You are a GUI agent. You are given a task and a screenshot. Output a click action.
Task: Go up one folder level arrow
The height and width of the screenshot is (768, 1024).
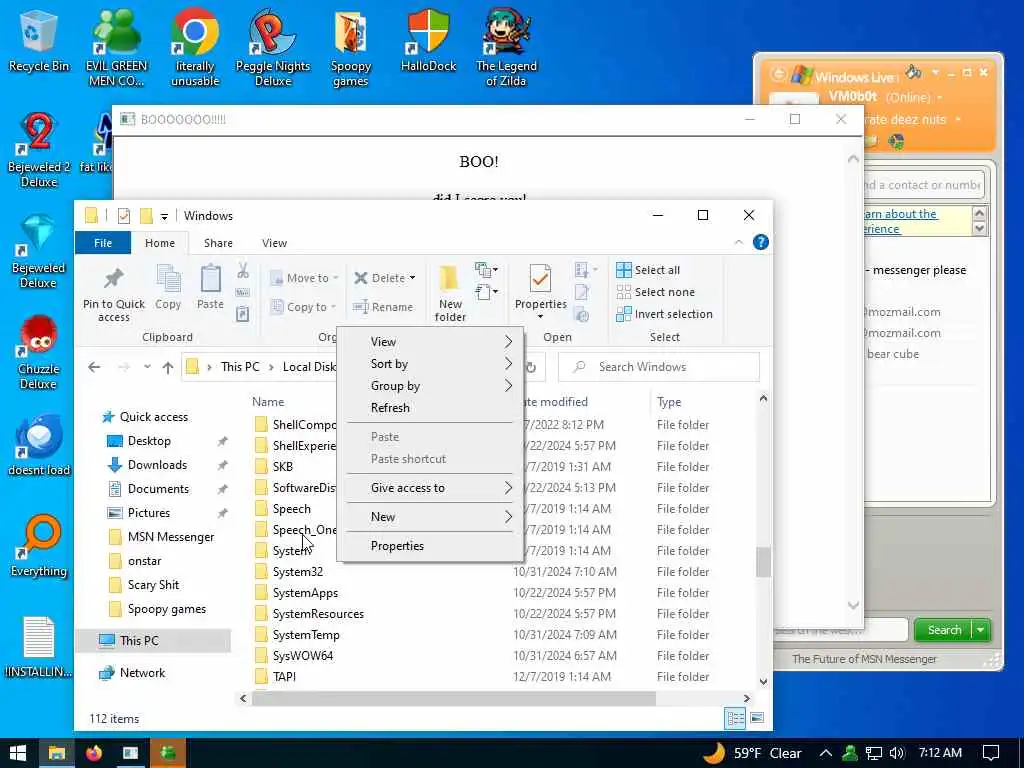pyautogui.click(x=168, y=367)
